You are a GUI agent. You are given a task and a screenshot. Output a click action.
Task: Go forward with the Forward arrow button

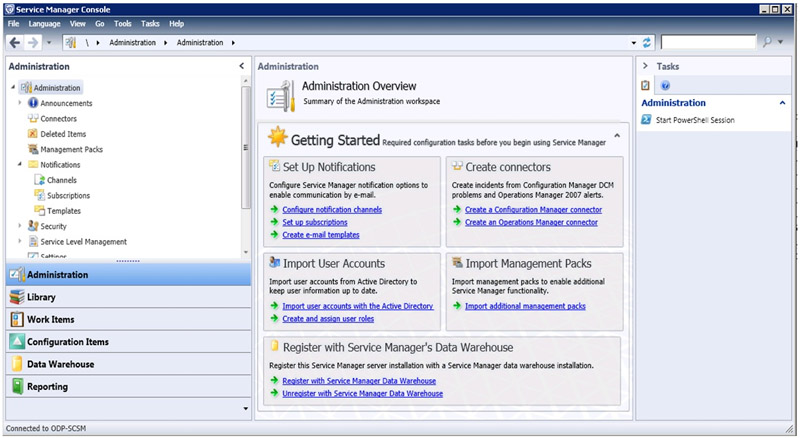(33, 42)
